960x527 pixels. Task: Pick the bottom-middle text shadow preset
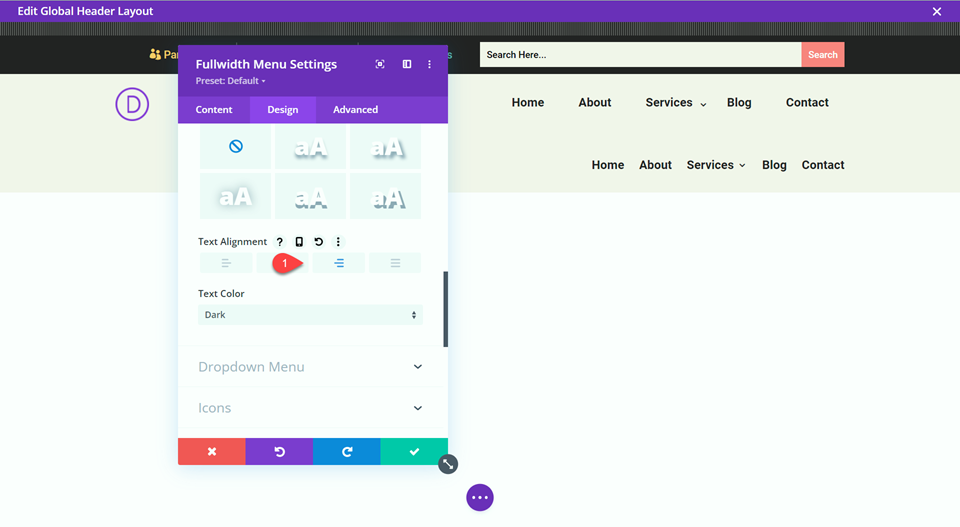[310, 196]
